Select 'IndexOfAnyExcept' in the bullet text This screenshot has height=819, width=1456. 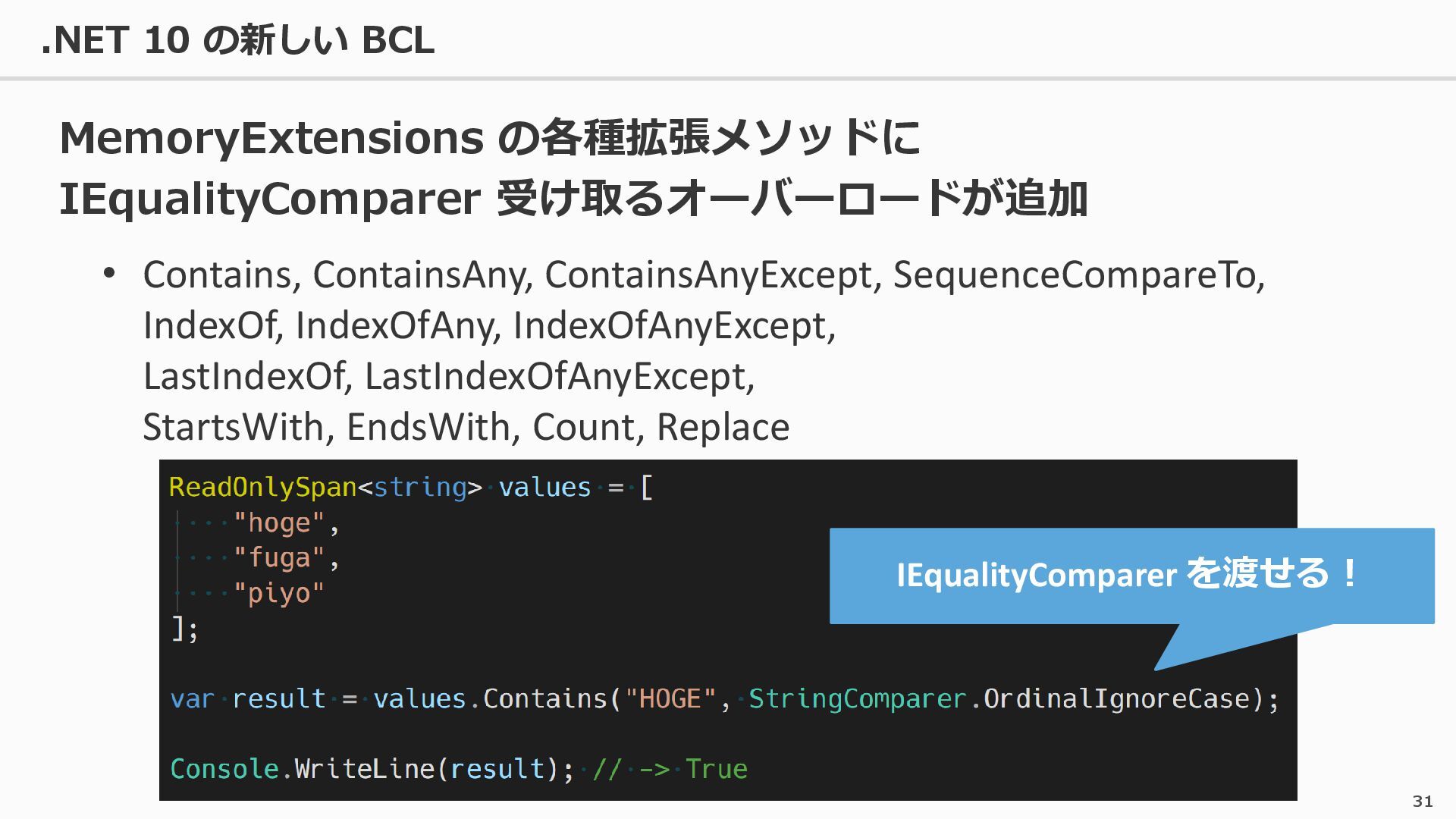click(x=673, y=326)
